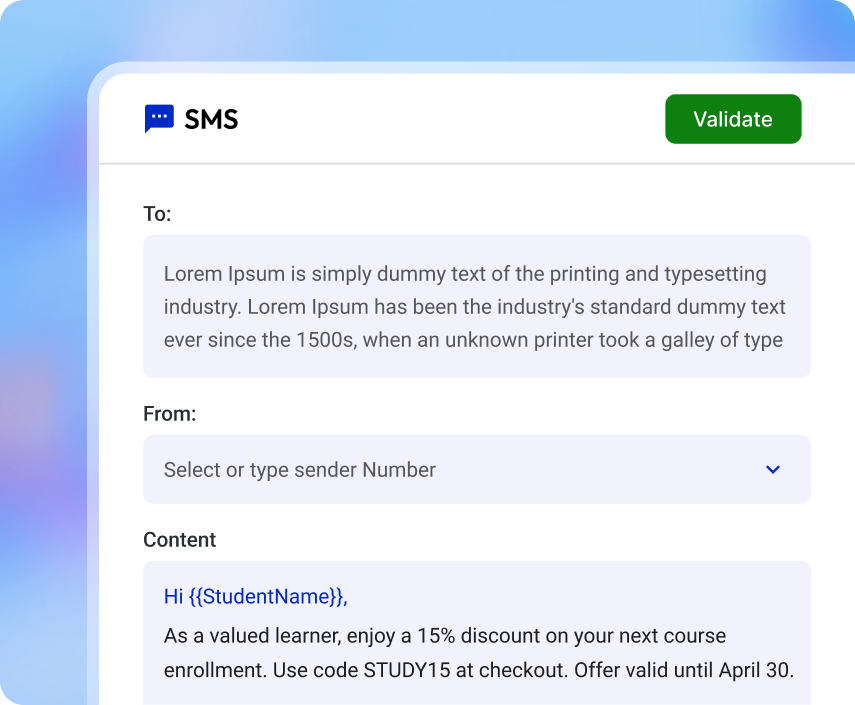
Task: Select the From input area
Action: (x=400, y=469)
